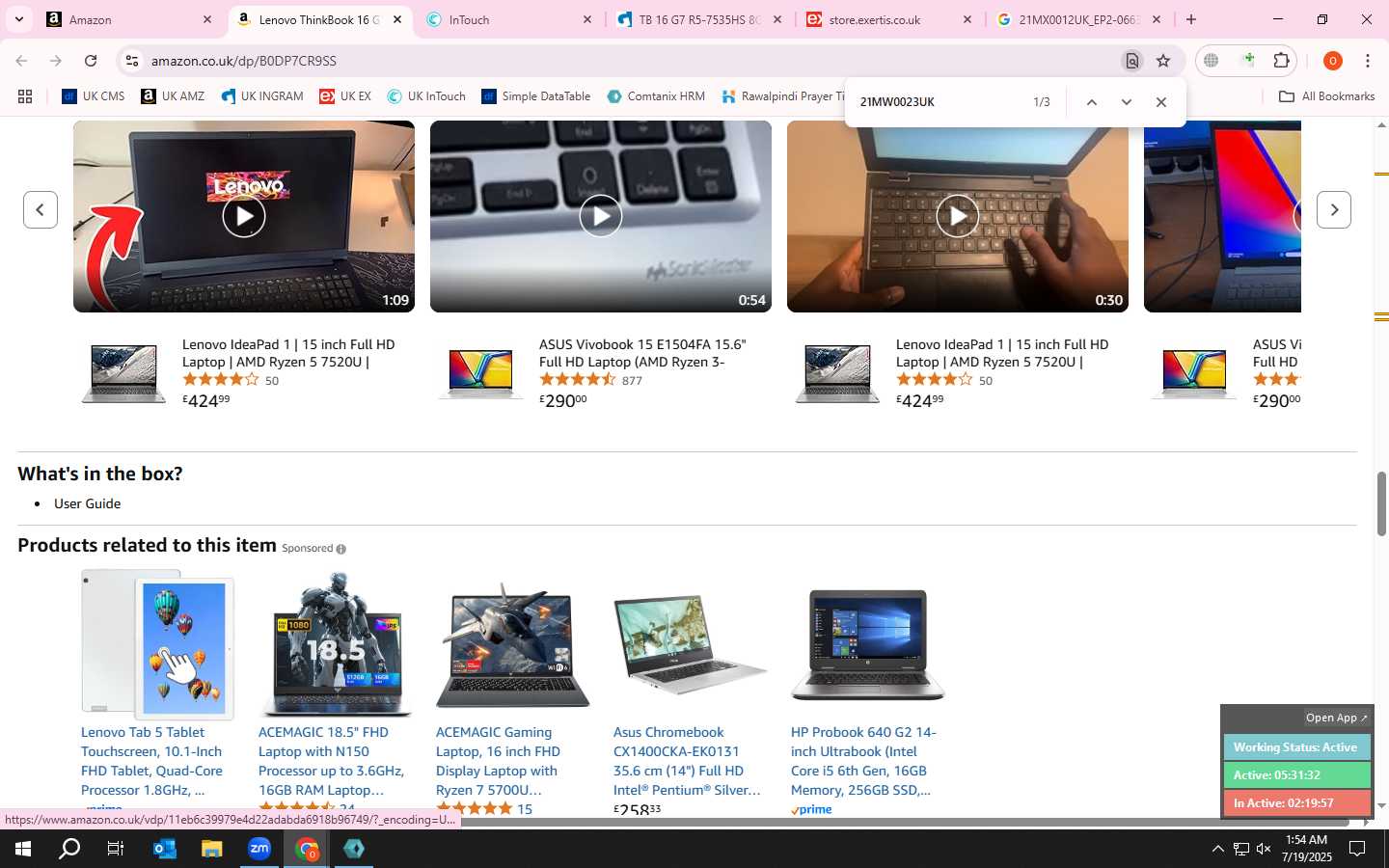Open the Simple DataTable bookmark
1389x868 pixels.
click(535, 96)
